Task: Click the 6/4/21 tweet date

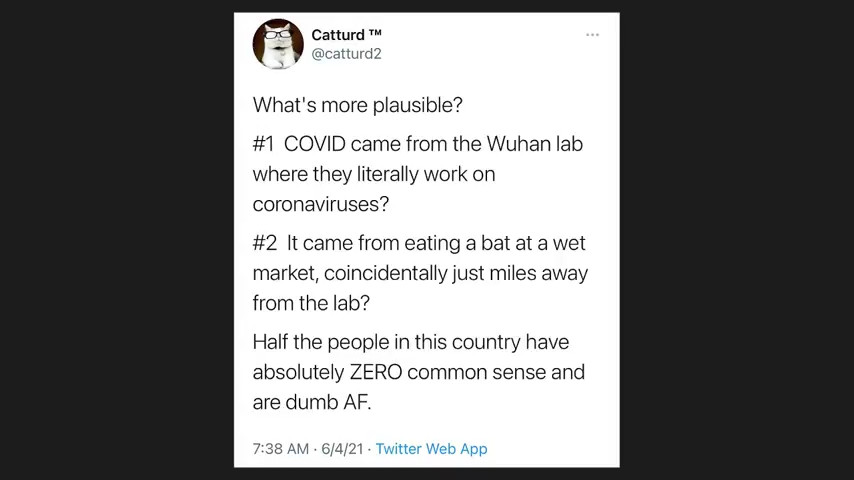Action: click(x=342, y=449)
